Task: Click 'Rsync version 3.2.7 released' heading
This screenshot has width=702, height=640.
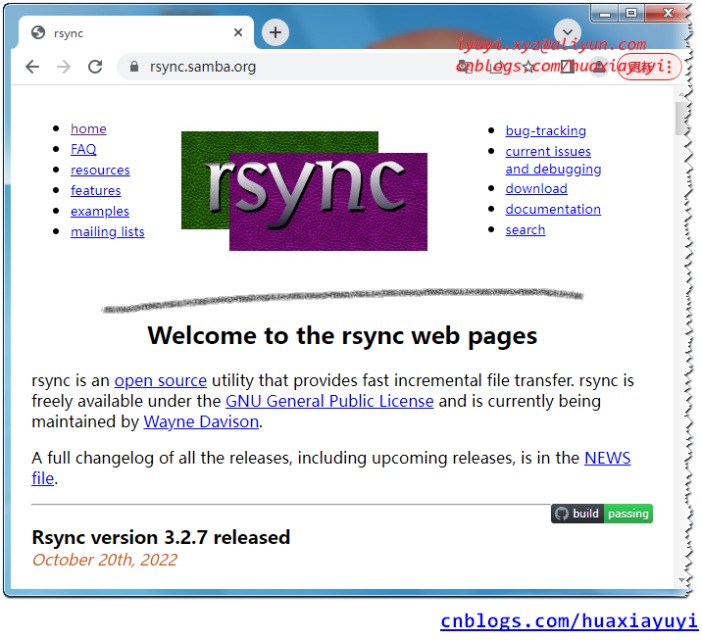Action: coord(161,537)
